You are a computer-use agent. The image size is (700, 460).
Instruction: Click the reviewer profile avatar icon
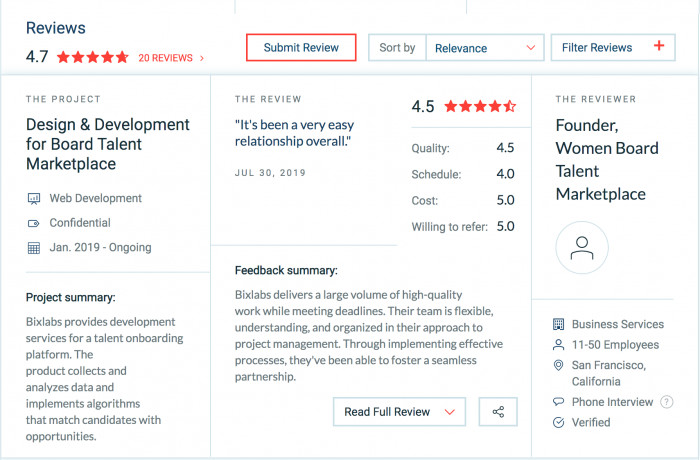pyautogui.click(x=582, y=247)
